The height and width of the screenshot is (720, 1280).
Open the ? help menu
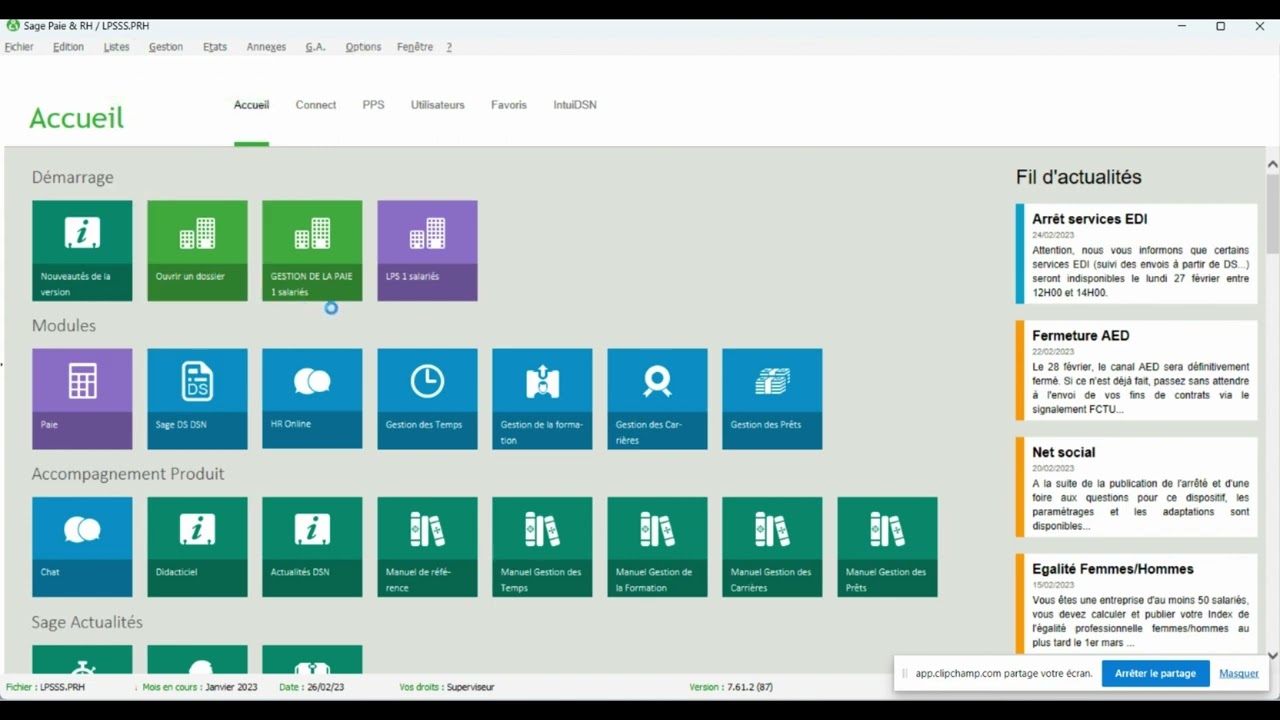point(449,47)
